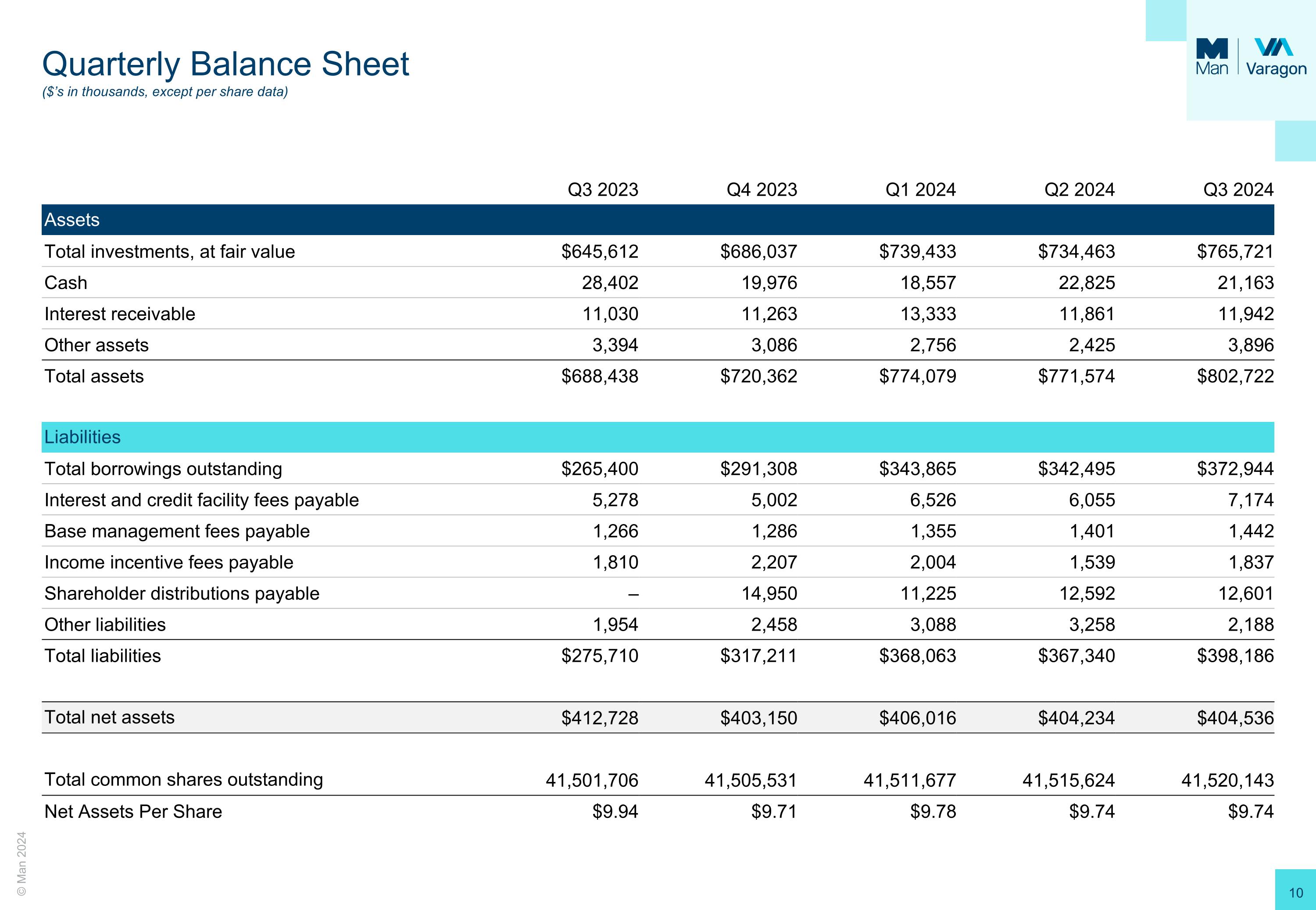1316x910 pixels.
Task: Click the Other assets label
Action: pyautogui.click(x=97, y=345)
